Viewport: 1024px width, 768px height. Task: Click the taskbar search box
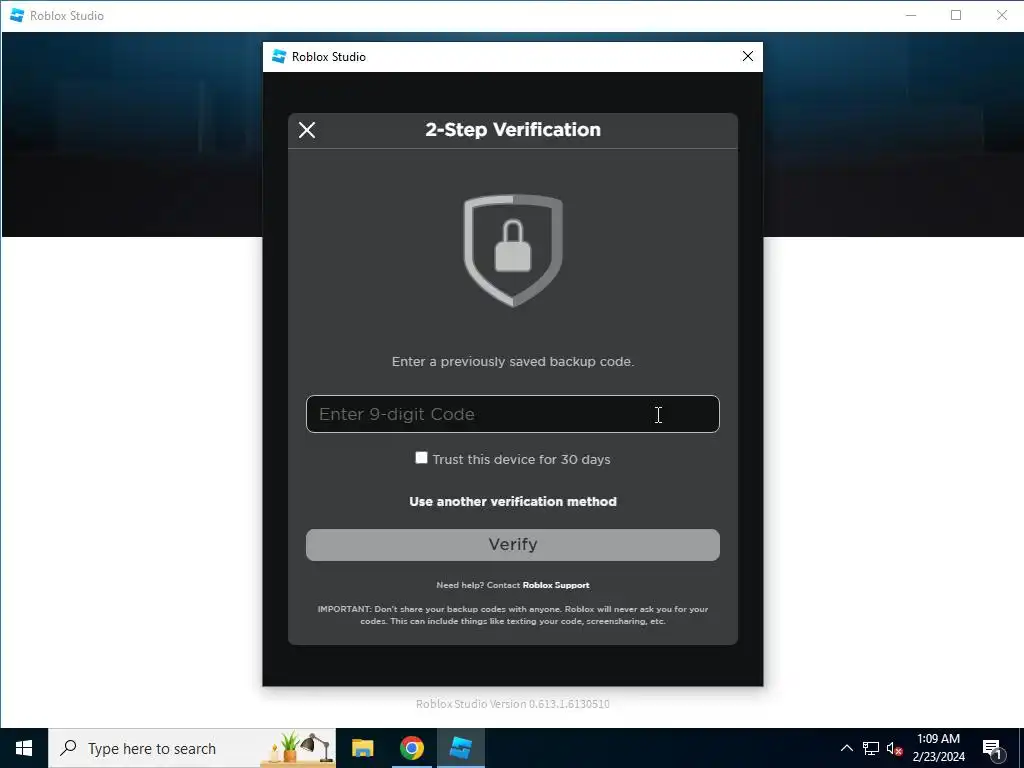[192, 748]
